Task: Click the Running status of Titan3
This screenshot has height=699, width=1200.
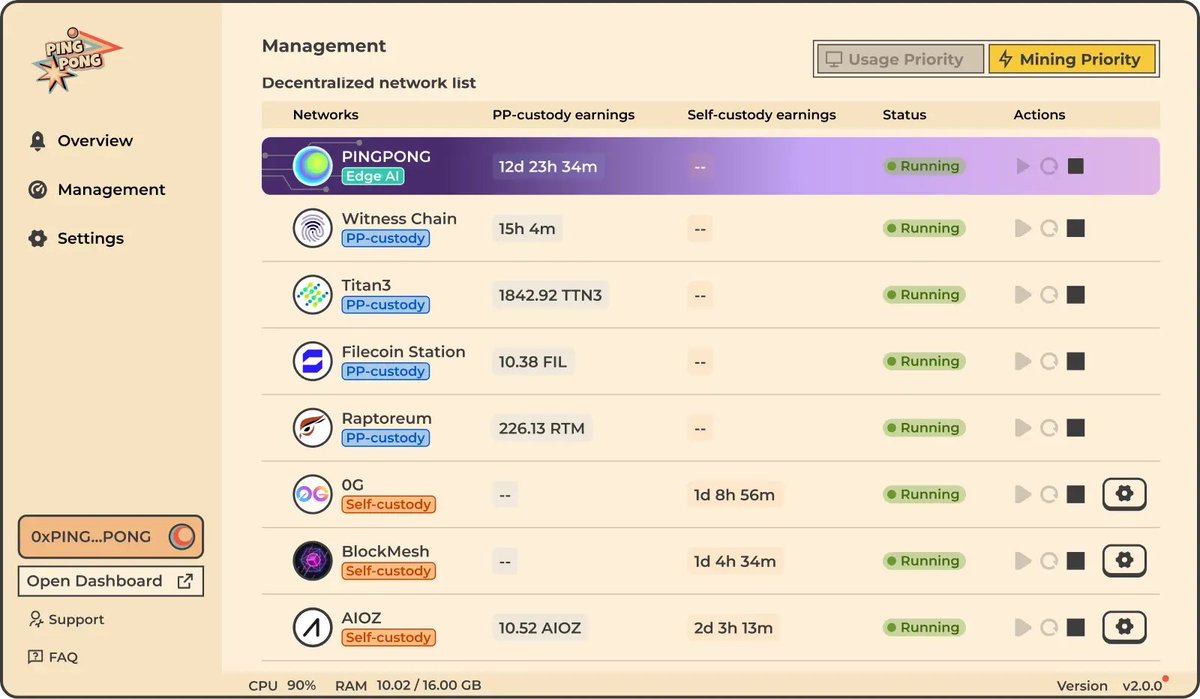Action: (x=924, y=295)
